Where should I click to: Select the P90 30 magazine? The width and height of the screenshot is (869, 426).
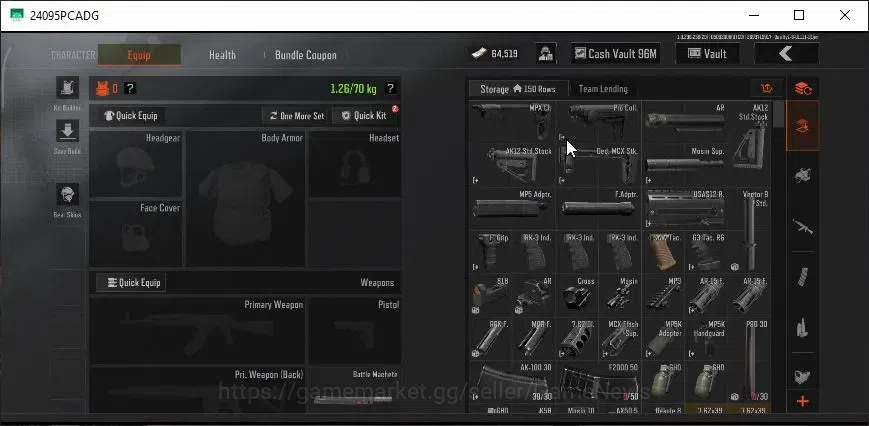pos(750,361)
